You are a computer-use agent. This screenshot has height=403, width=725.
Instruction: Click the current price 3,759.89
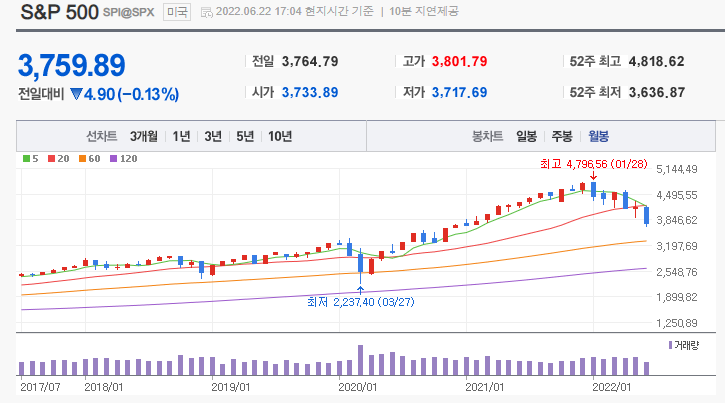click(72, 65)
